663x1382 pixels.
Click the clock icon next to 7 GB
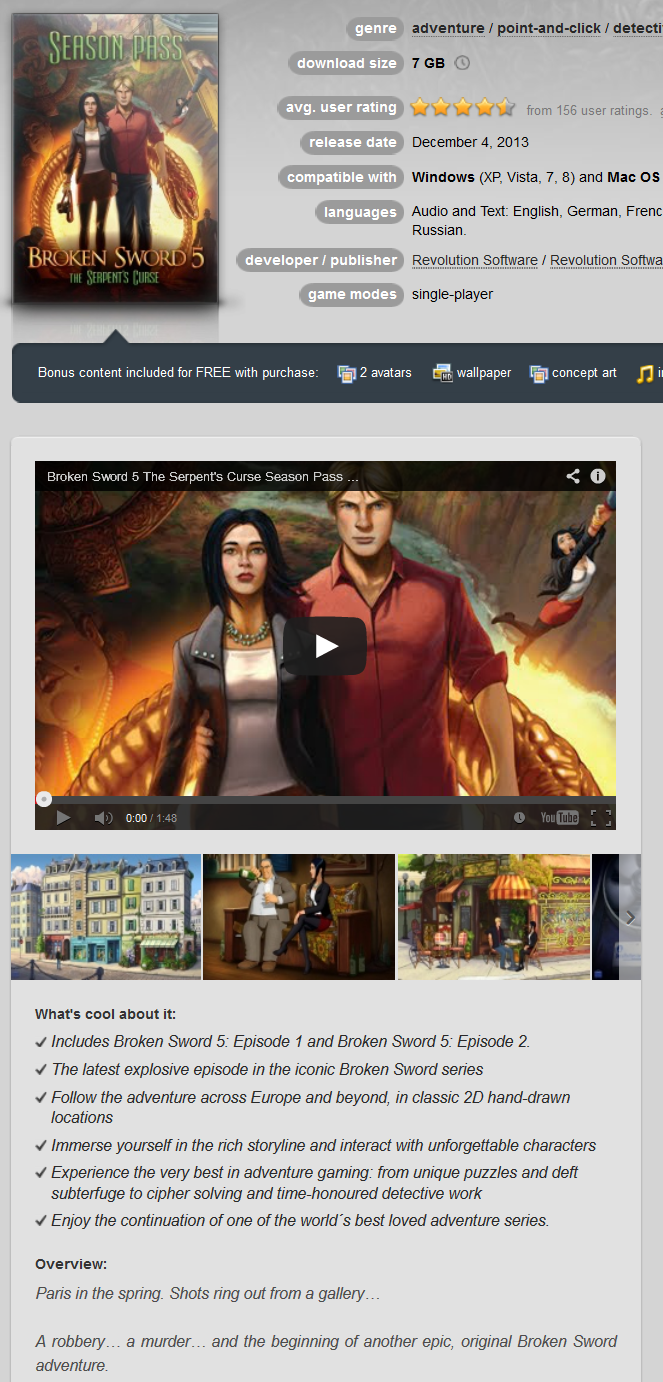(462, 63)
